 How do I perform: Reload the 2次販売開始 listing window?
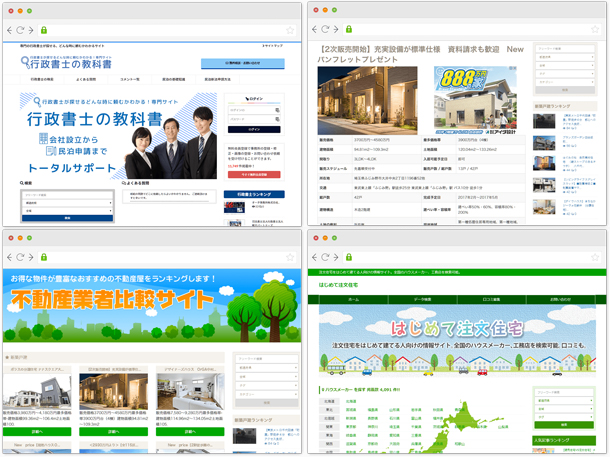[x=325, y=29]
